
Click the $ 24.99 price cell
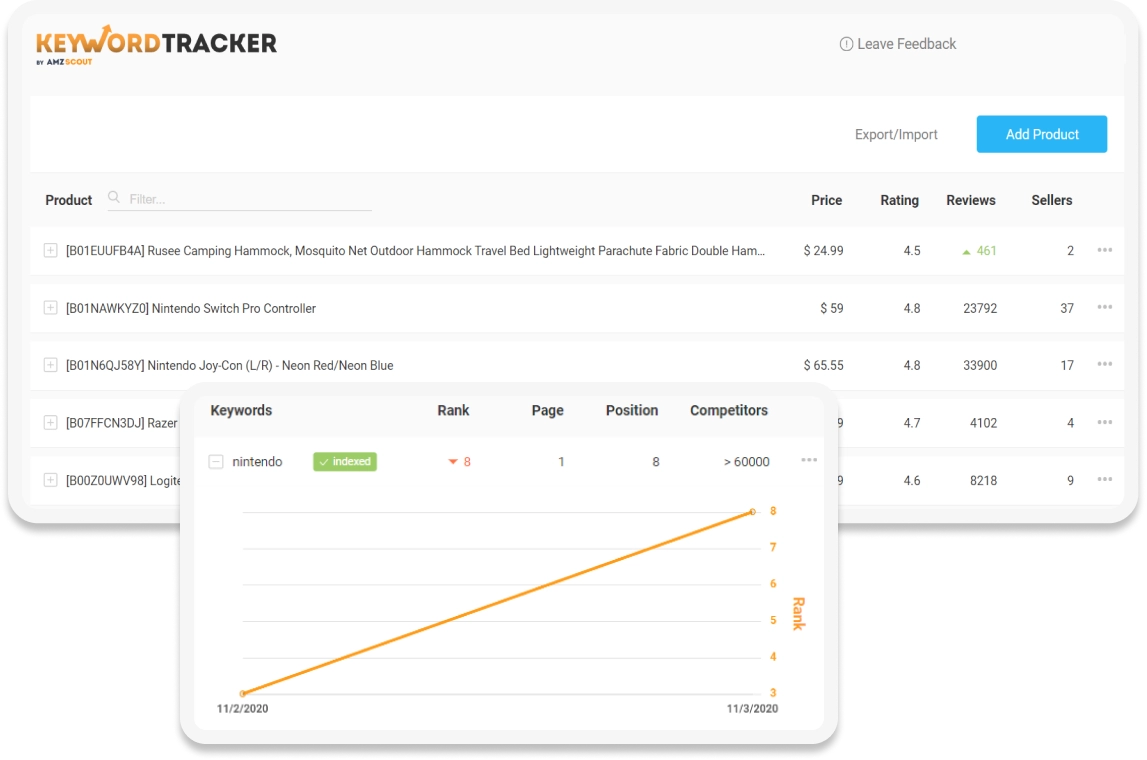(824, 251)
